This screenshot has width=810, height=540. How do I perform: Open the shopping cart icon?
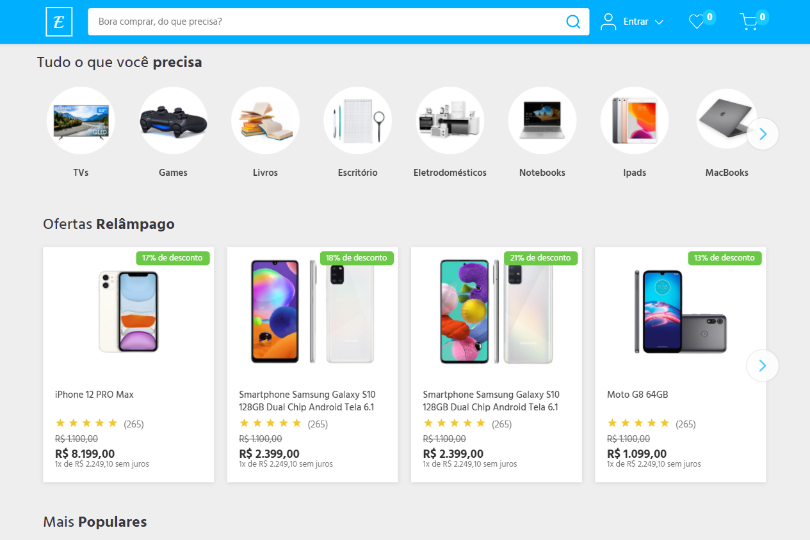pyautogui.click(x=749, y=22)
